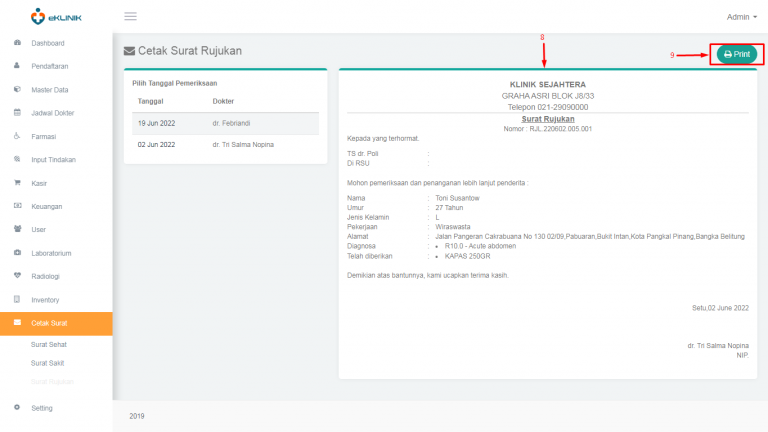Screen dimensions: 768x432
Task: Click the Surat Rujukan letter title
Action: click(548, 119)
